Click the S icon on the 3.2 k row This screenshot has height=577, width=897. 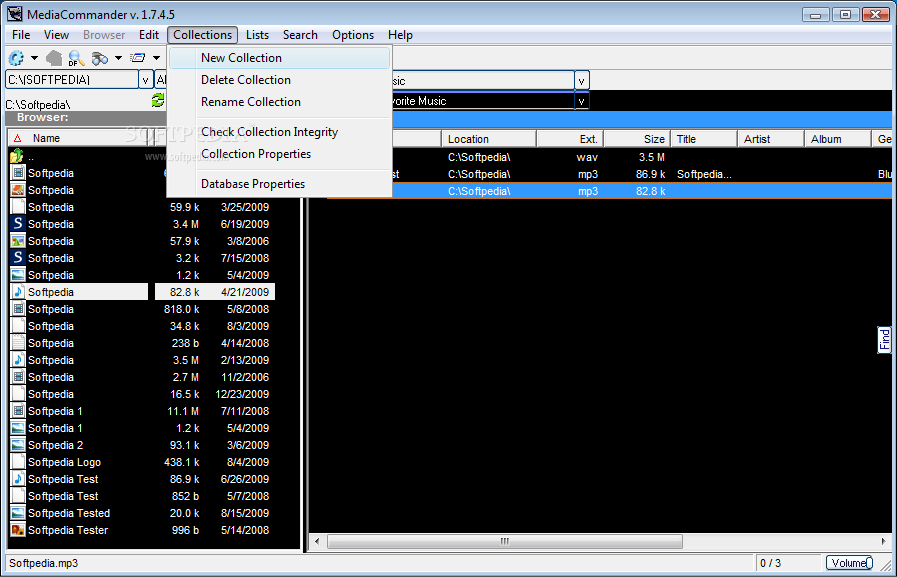click(18, 258)
